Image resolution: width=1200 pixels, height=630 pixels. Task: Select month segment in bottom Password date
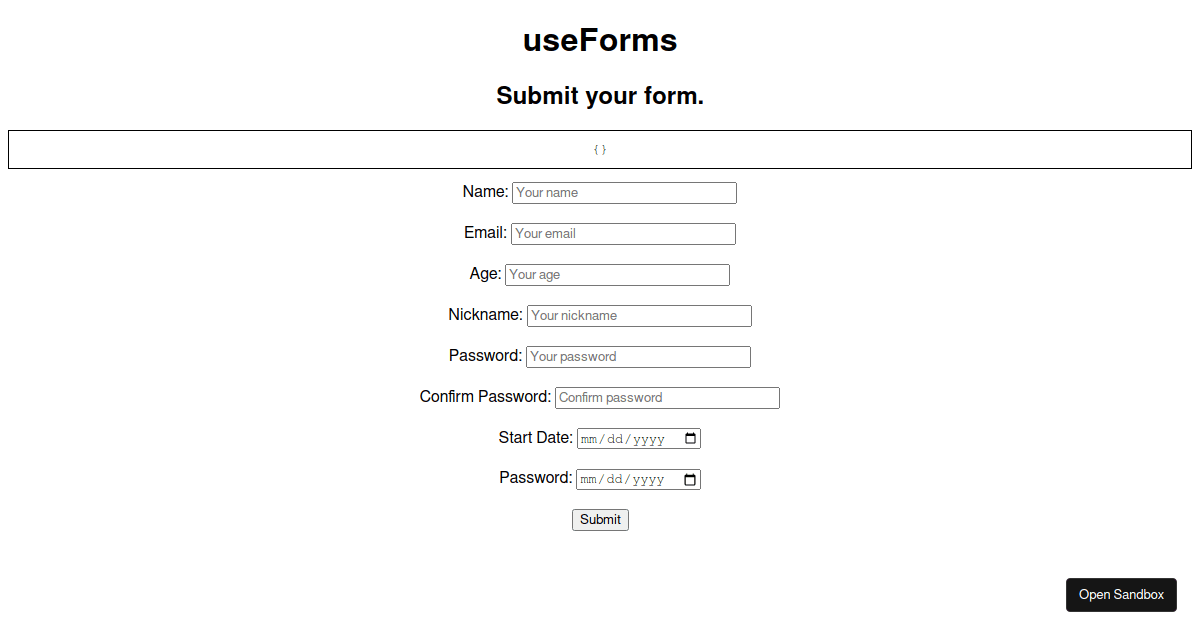coord(588,480)
